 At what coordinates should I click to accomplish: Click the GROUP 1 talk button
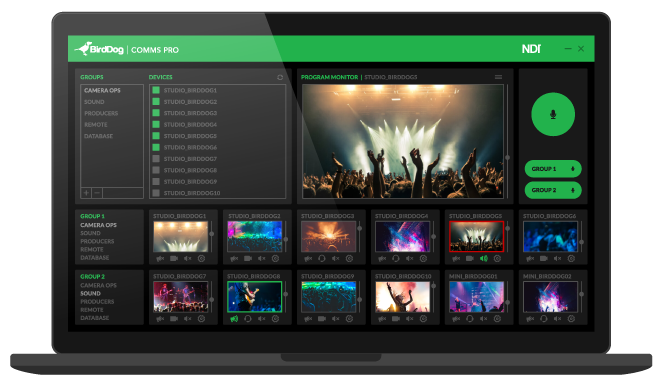(553, 169)
